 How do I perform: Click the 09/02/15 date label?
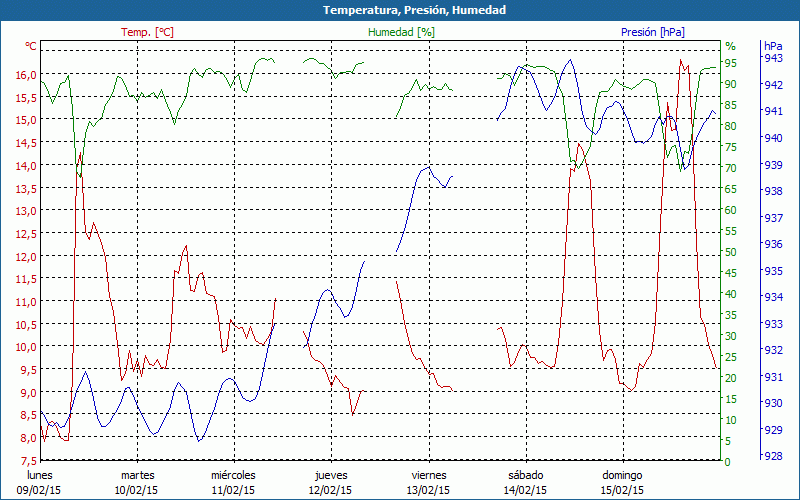pos(39,490)
